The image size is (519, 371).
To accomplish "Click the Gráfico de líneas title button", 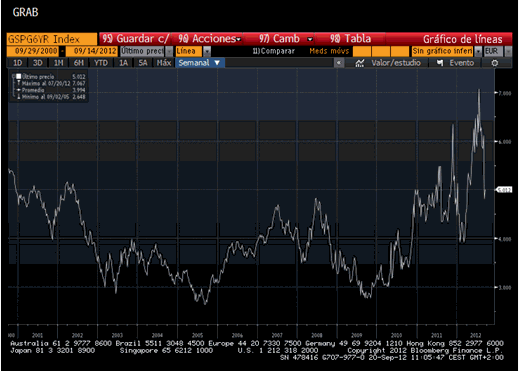I will point(463,39).
